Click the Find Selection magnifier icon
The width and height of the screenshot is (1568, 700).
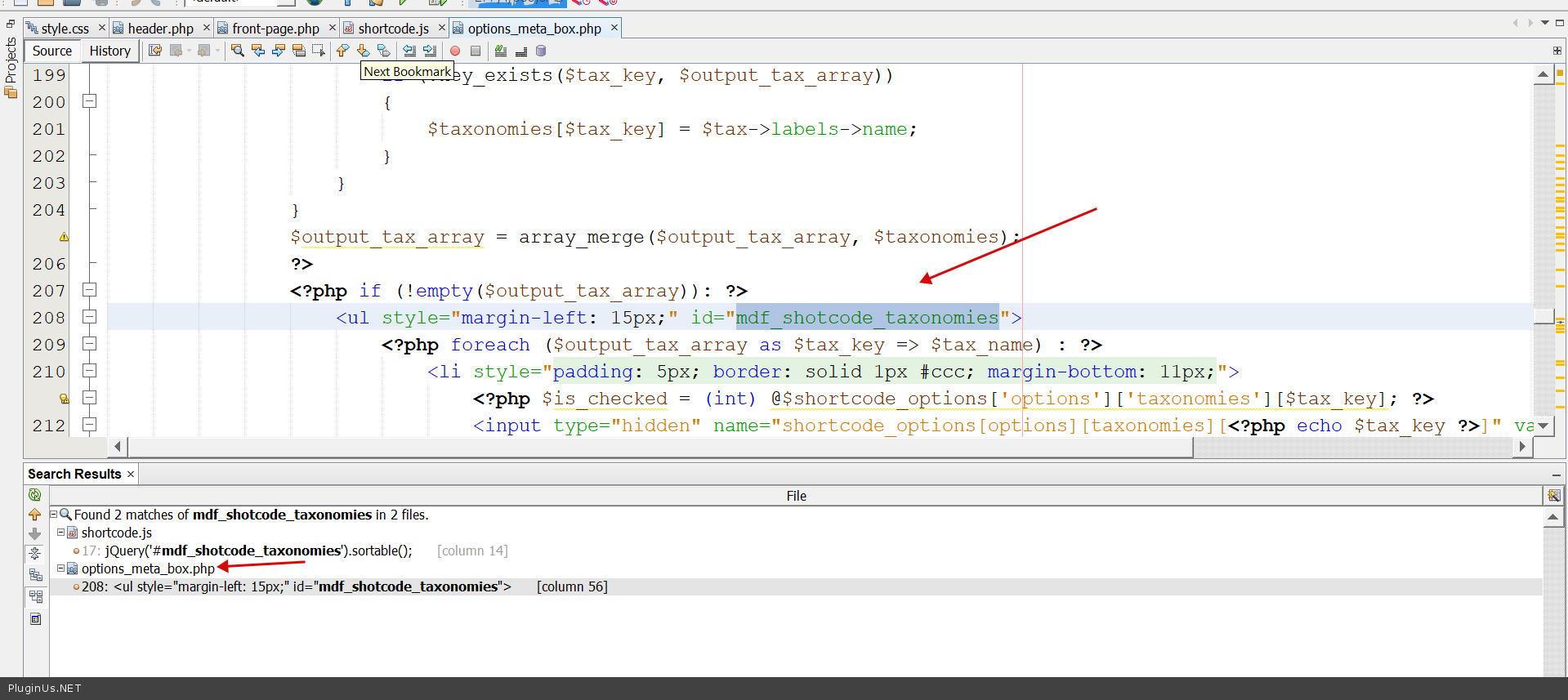pyautogui.click(x=238, y=51)
